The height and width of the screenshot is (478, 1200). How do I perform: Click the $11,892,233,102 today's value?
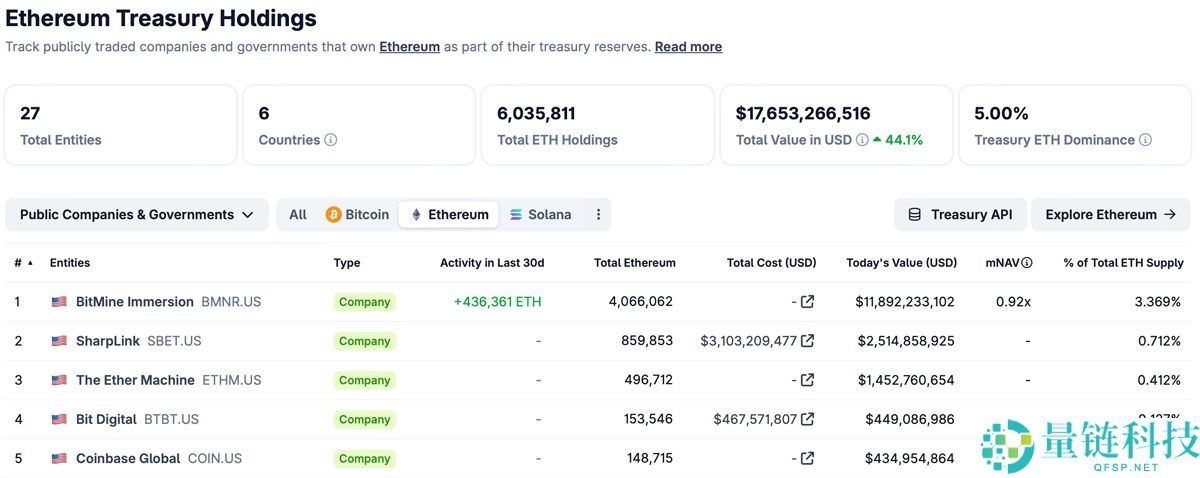[x=905, y=302]
